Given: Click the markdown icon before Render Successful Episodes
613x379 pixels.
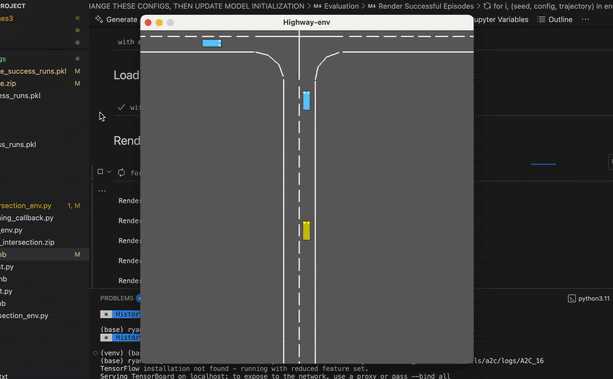Looking at the screenshot, I should click(372, 6).
